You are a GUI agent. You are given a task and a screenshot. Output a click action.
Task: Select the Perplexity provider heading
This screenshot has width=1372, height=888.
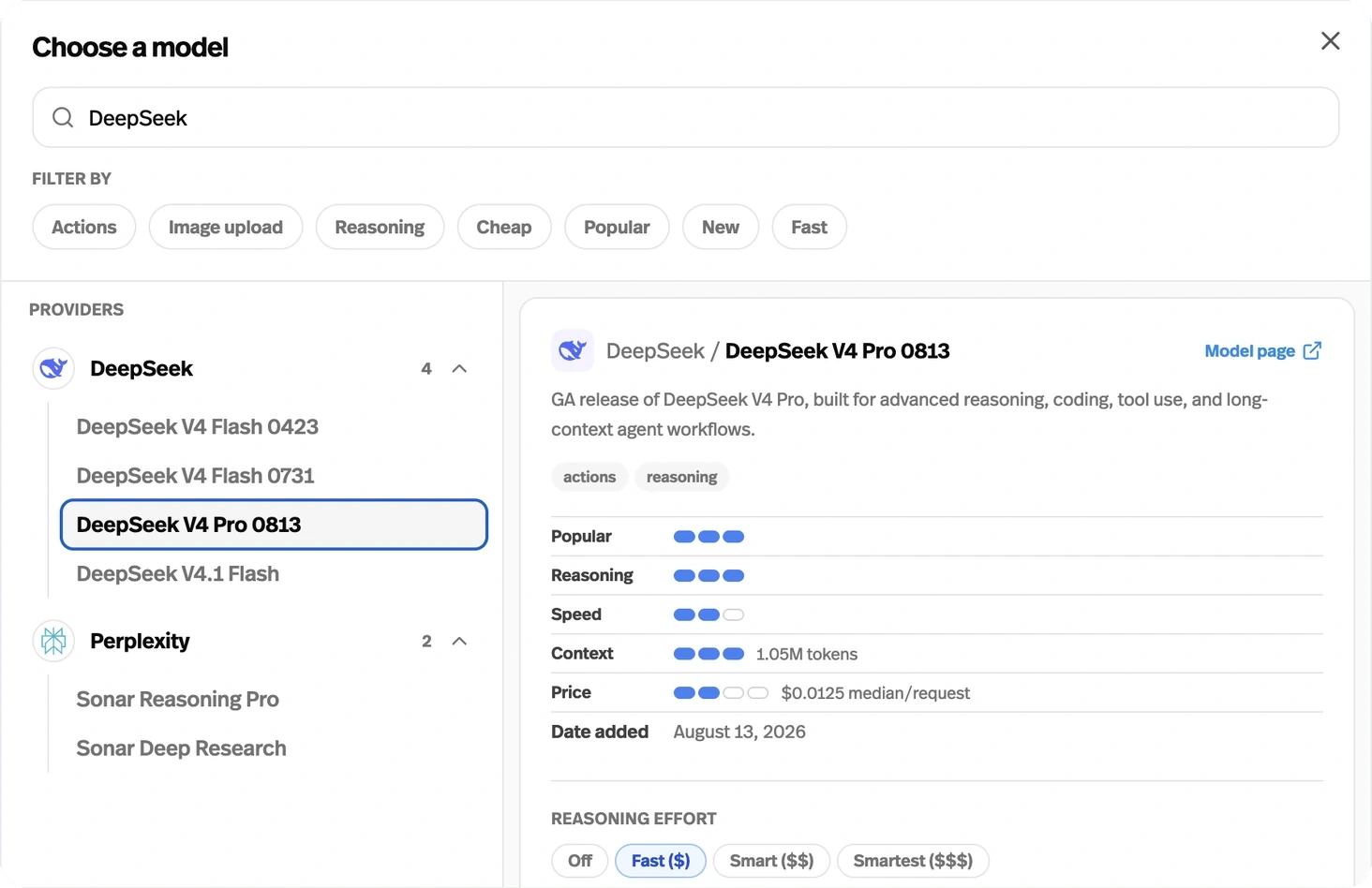(x=140, y=641)
